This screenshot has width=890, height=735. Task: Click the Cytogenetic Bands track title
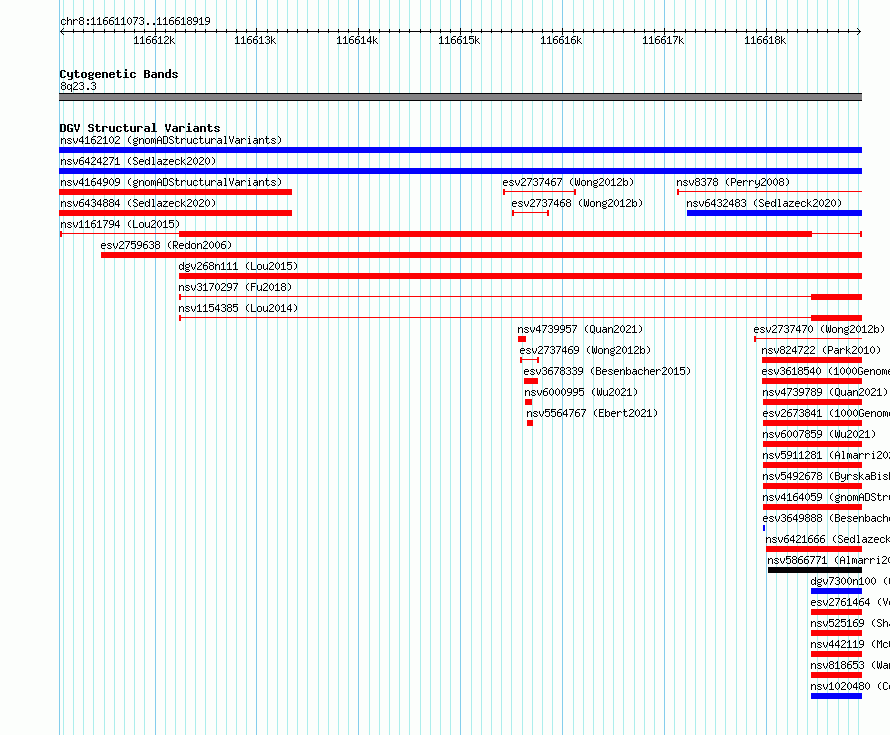119,74
